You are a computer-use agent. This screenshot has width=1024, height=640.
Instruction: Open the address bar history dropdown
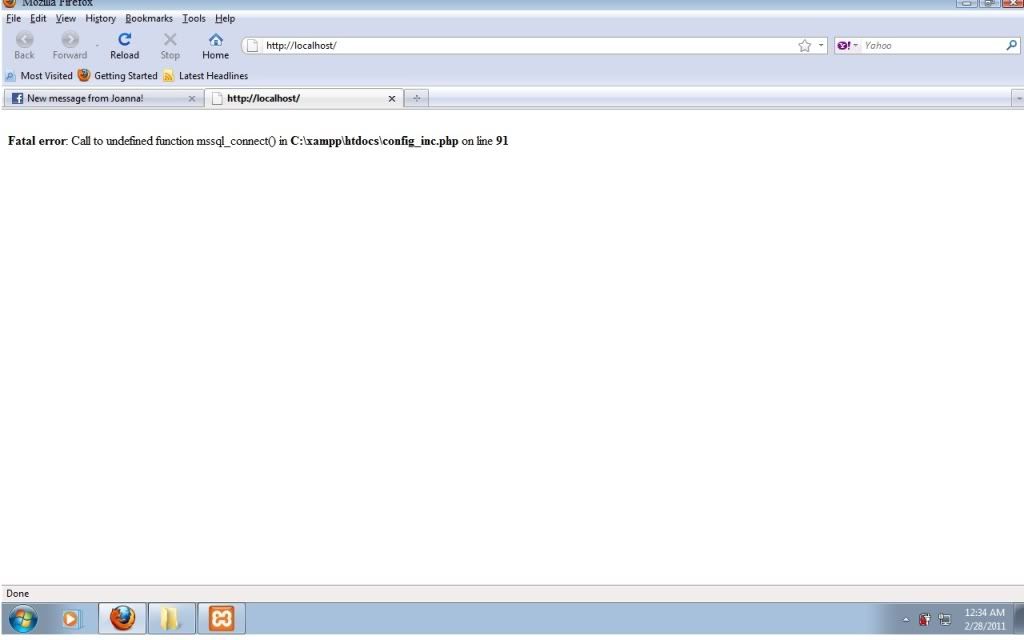pyautogui.click(x=821, y=45)
